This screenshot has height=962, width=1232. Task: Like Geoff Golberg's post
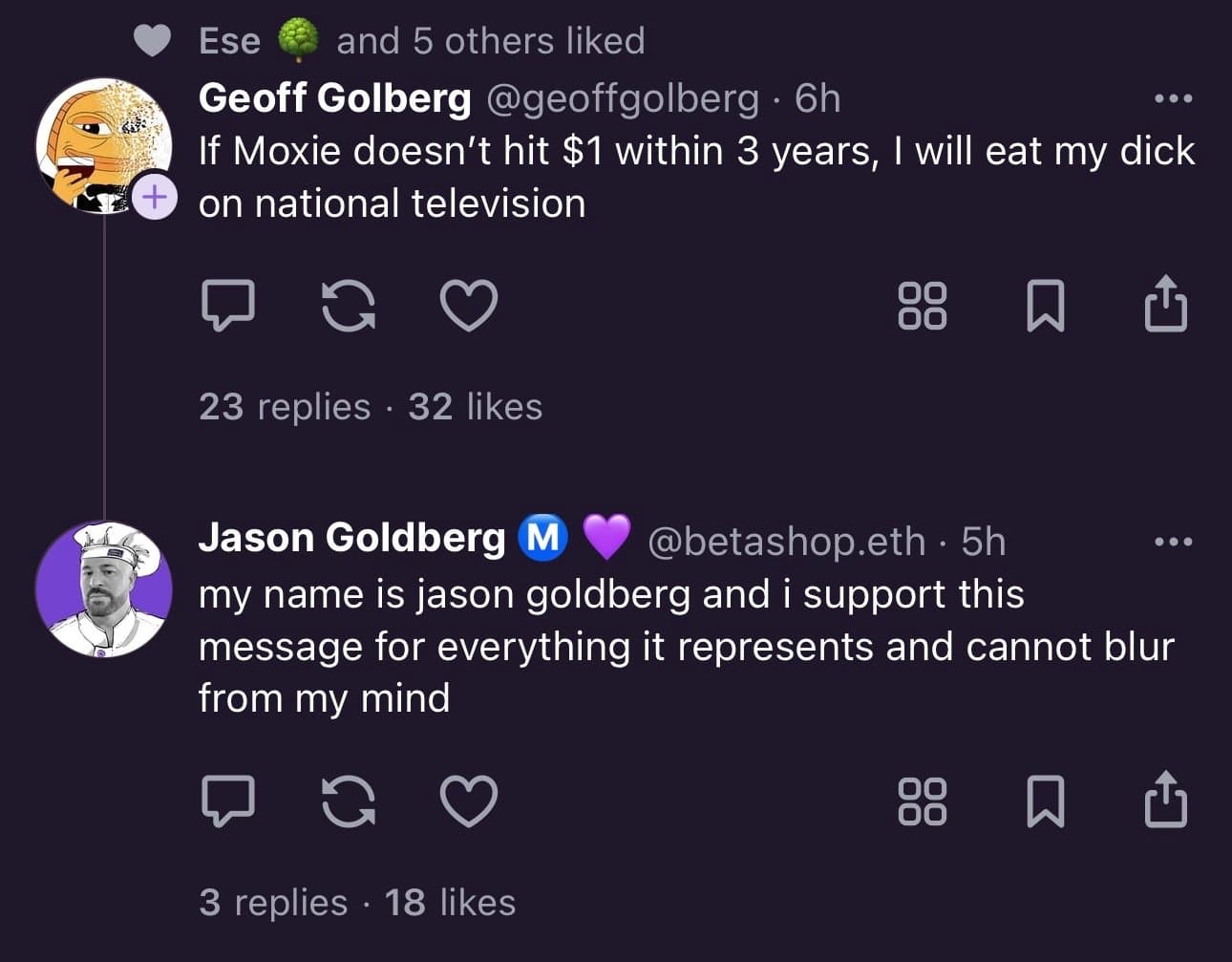(x=468, y=306)
